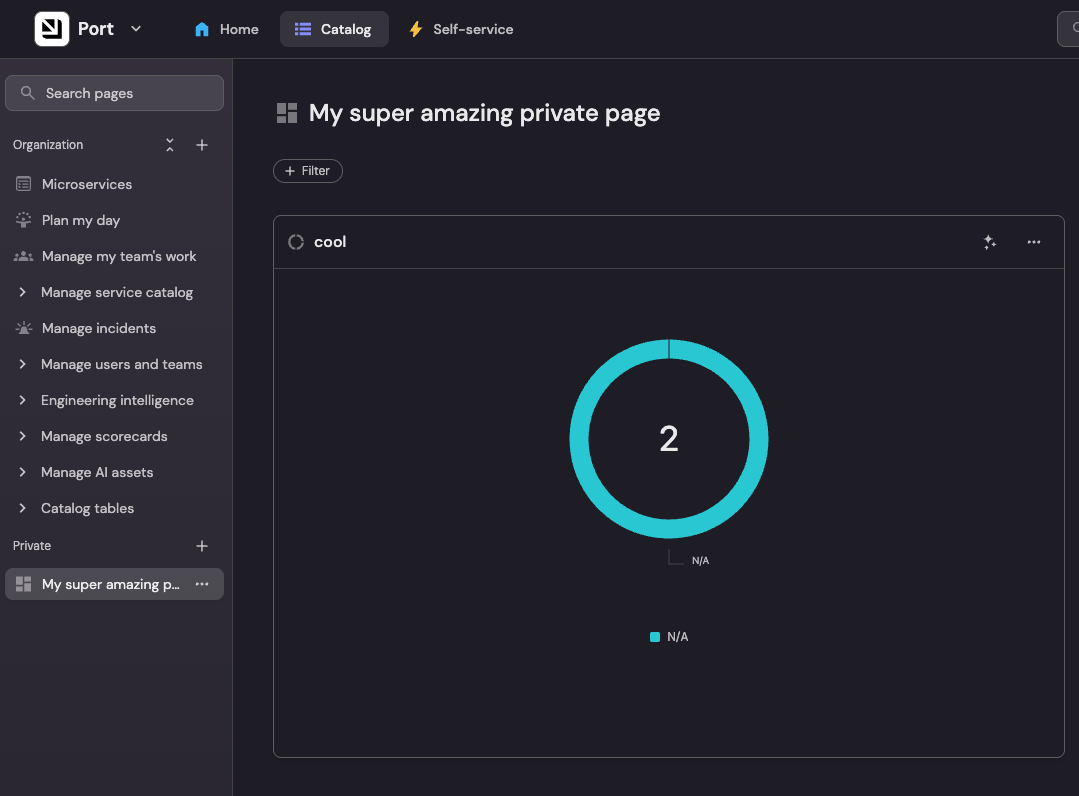The height and width of the screenshot is (796, 1079).
Task: Open AI sparkle action on cool widget
Action: (990, 242)
